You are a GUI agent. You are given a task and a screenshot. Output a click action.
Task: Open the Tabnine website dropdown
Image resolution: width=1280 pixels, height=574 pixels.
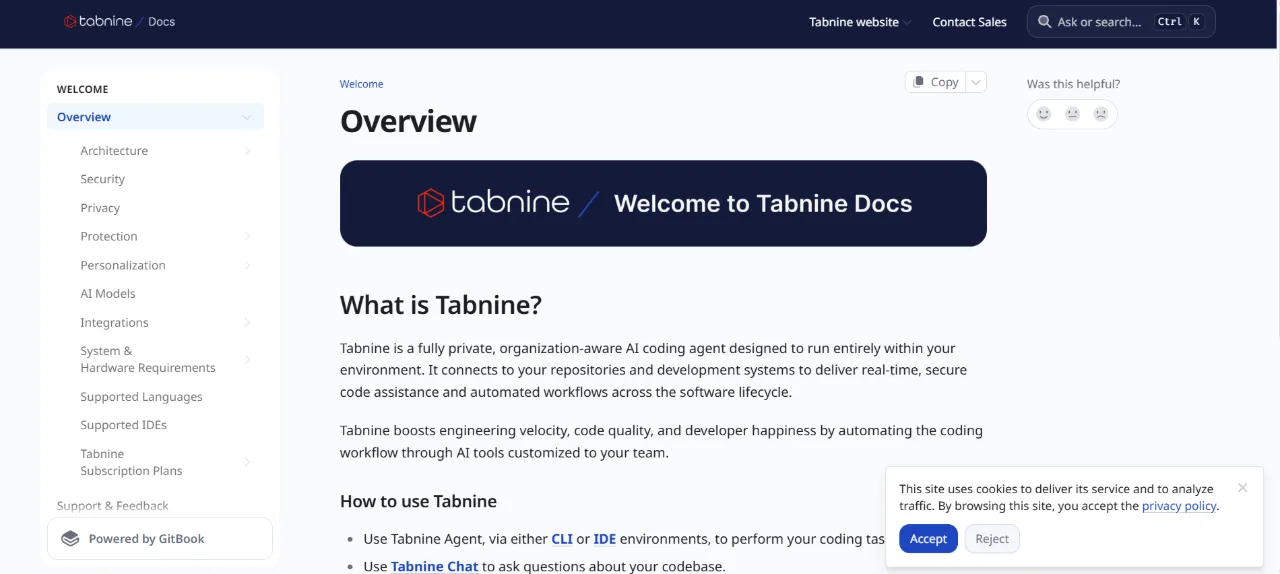860,22
